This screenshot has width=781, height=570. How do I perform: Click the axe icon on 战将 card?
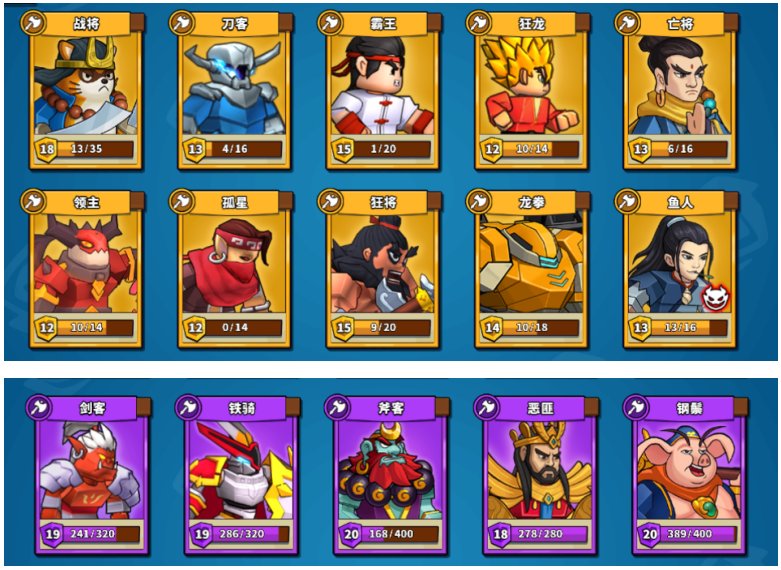pyautogui.click(x=33, y=23)
